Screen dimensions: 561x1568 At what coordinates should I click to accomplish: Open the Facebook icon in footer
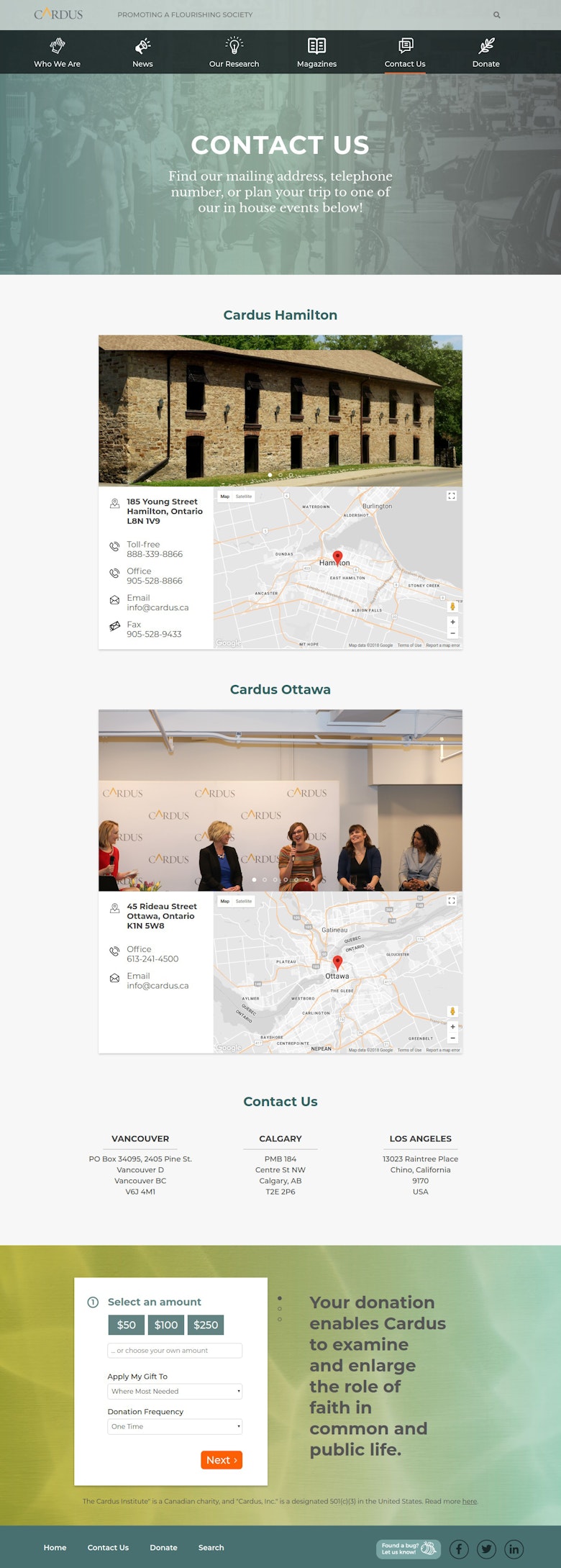coord(459,1549)
